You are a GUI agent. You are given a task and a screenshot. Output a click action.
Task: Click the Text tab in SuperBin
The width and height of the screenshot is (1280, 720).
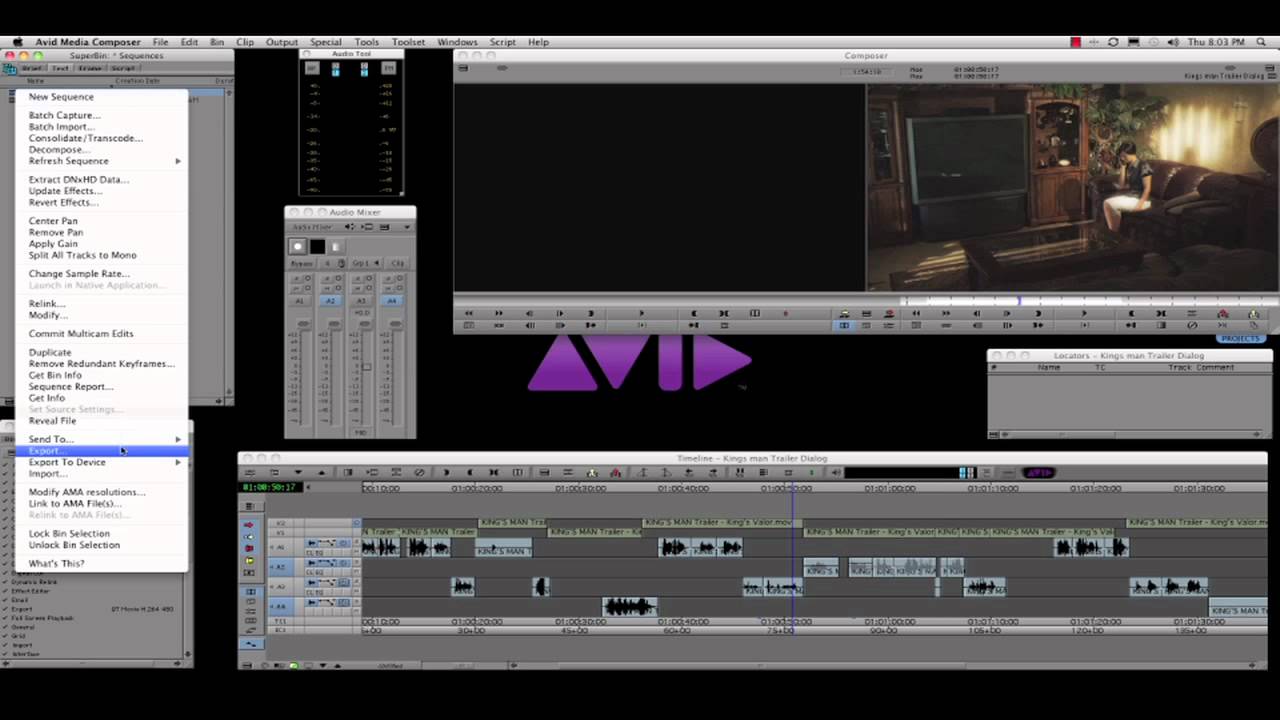tap(59, 68)
